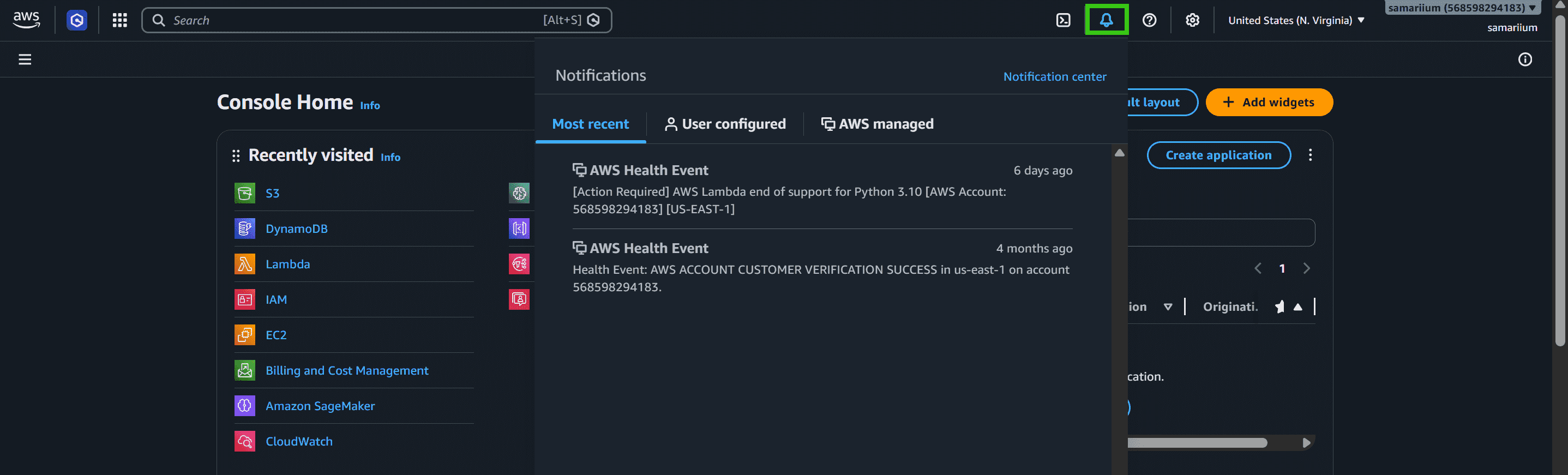Click the blue DynamoDB service icon
The height and width of the screenshot is (475, 1568).
245,229
